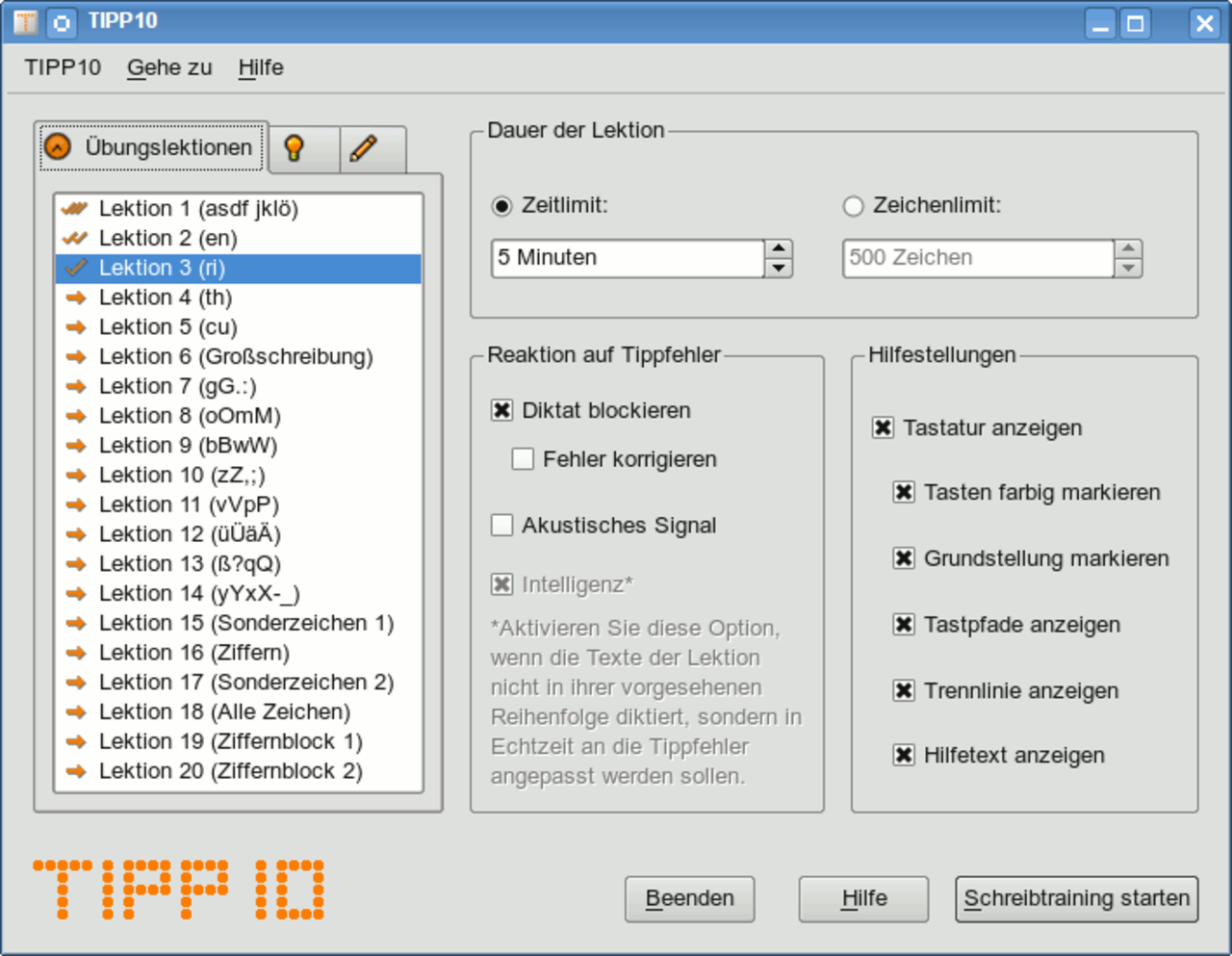Click the Hilfe button at bottom

(863, 898)
